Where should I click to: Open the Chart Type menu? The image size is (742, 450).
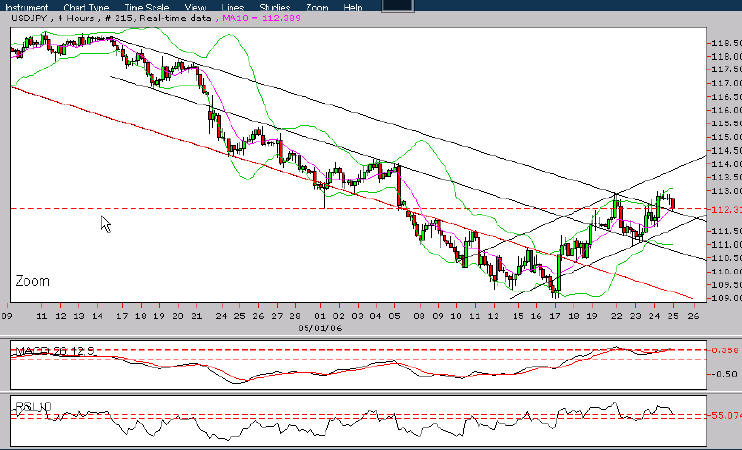click(86, 7)
